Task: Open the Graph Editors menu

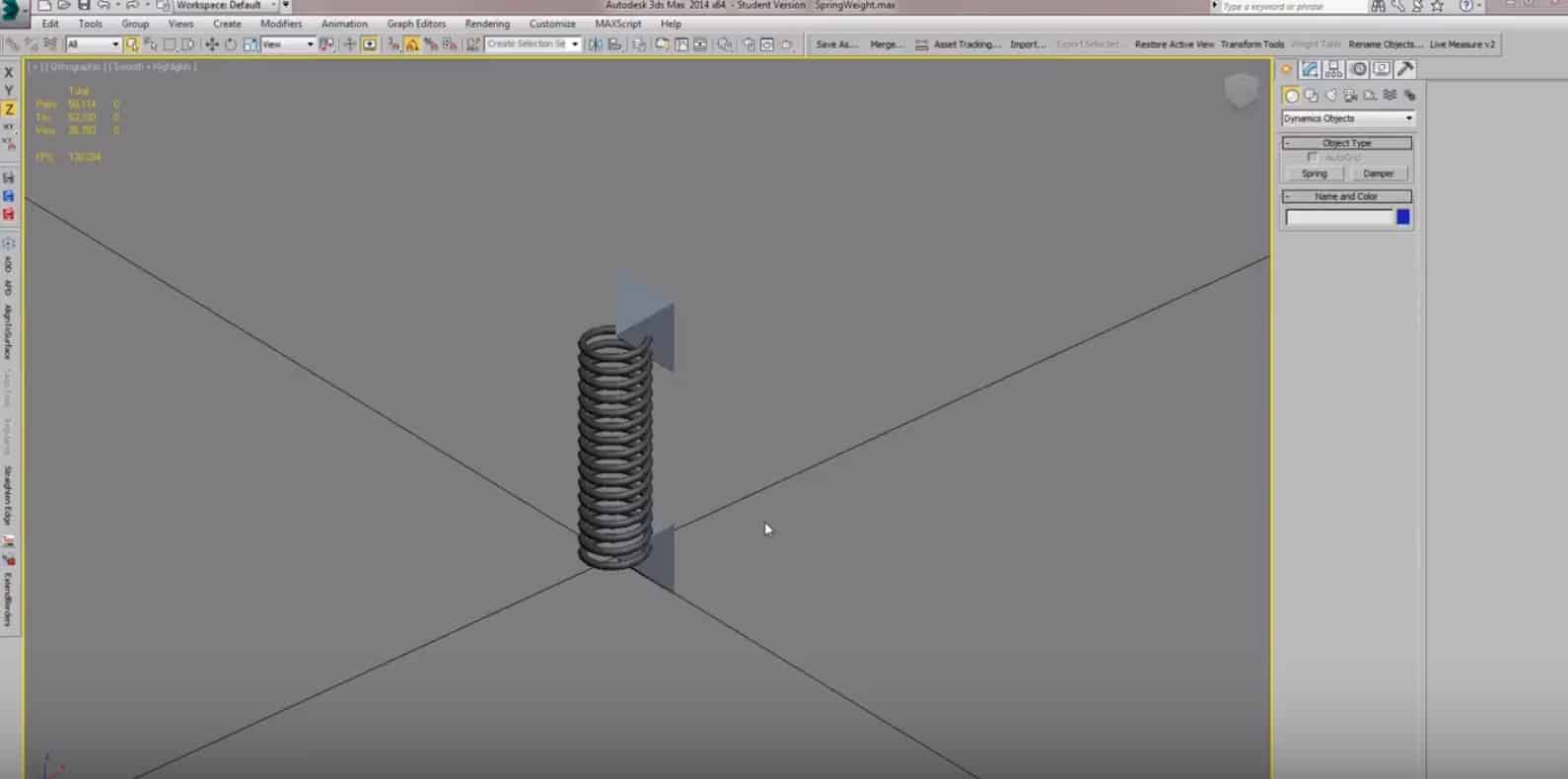Action: click(x=415, y=24)
